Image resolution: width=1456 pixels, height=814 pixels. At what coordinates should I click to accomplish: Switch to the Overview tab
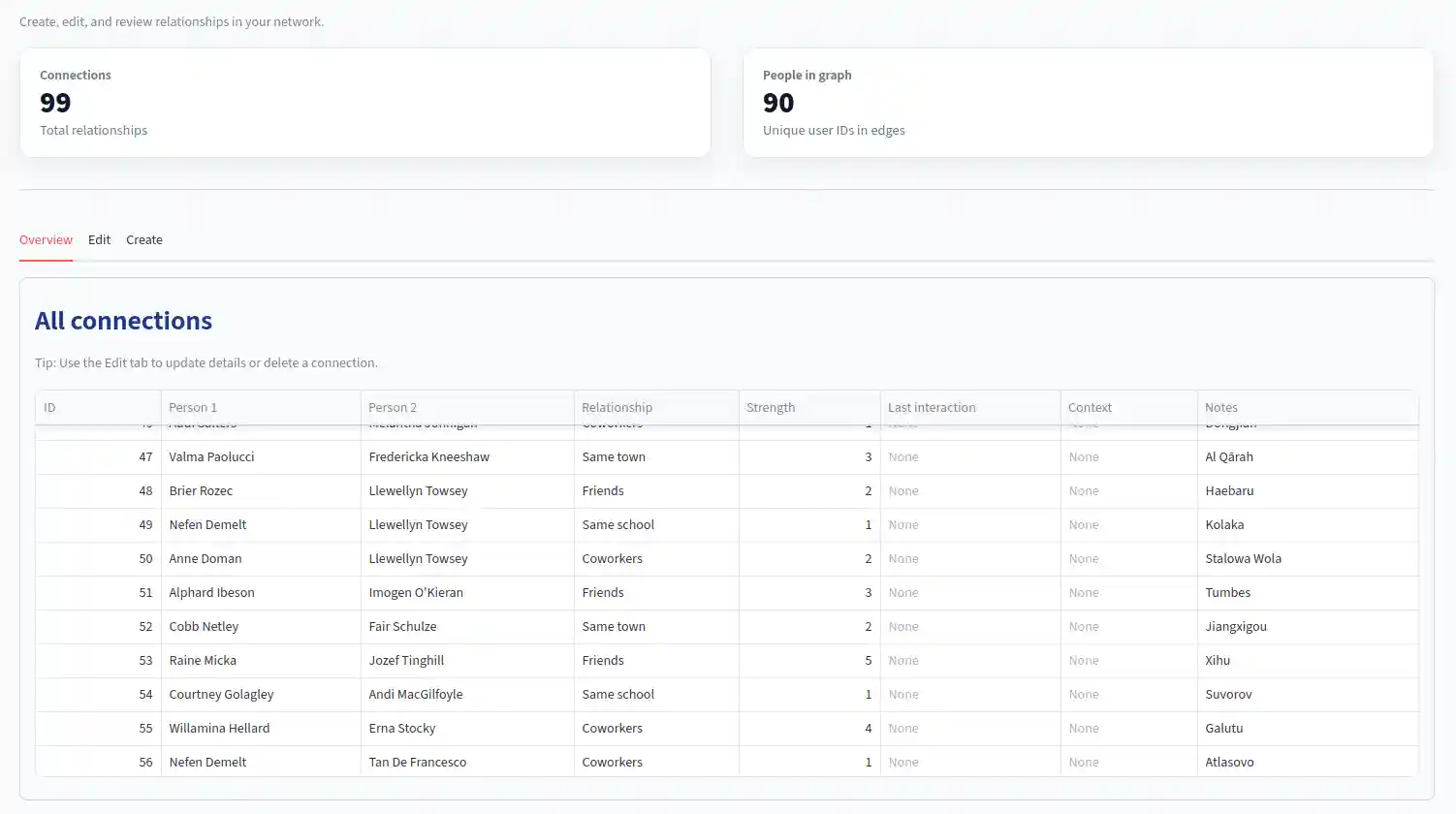(x=46, y=240)
